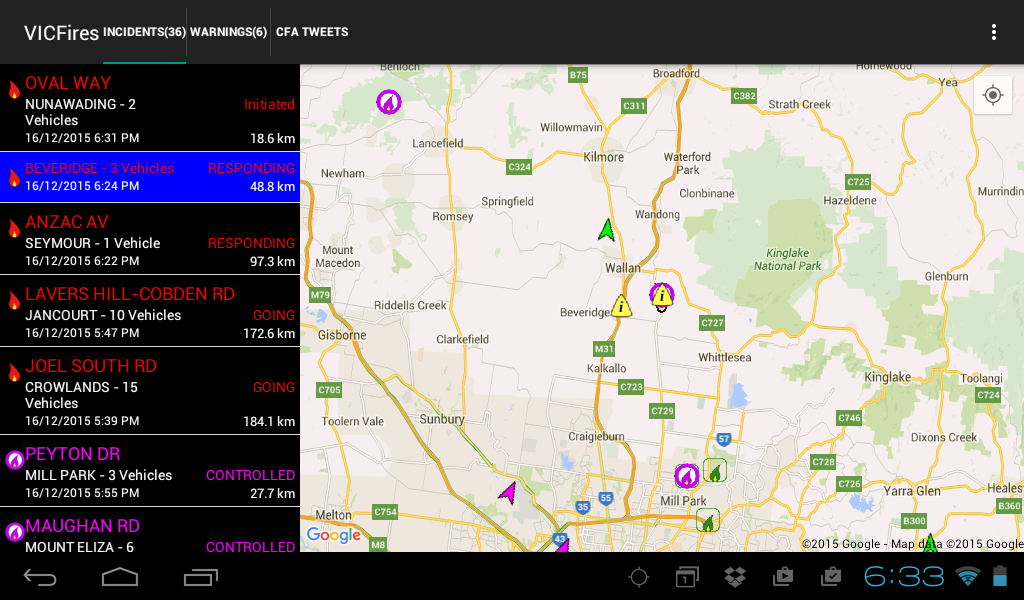Image resolution: width=1024 pixels, height=600 pixels.
Task: Click the flame icon in the Beveridge row
Action: (14, 177)
